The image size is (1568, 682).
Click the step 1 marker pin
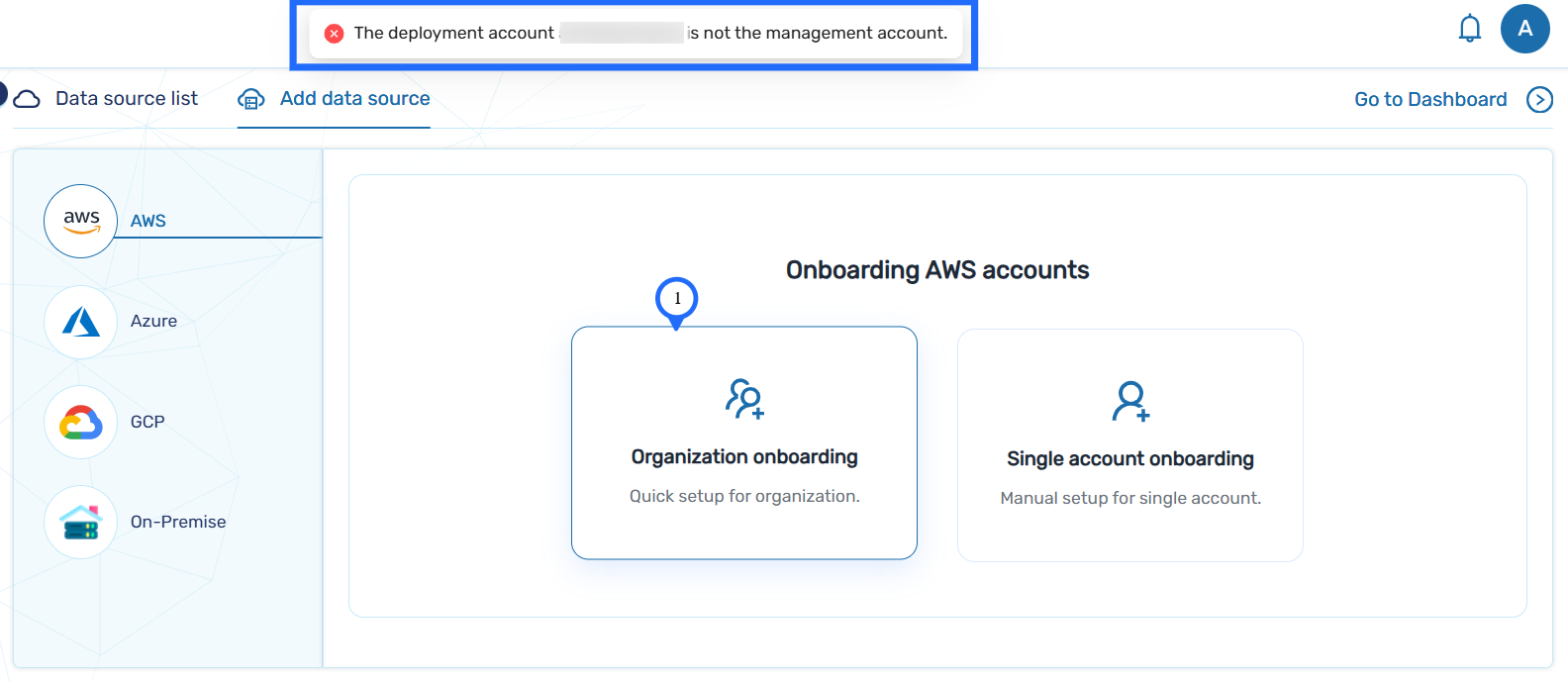677,299
